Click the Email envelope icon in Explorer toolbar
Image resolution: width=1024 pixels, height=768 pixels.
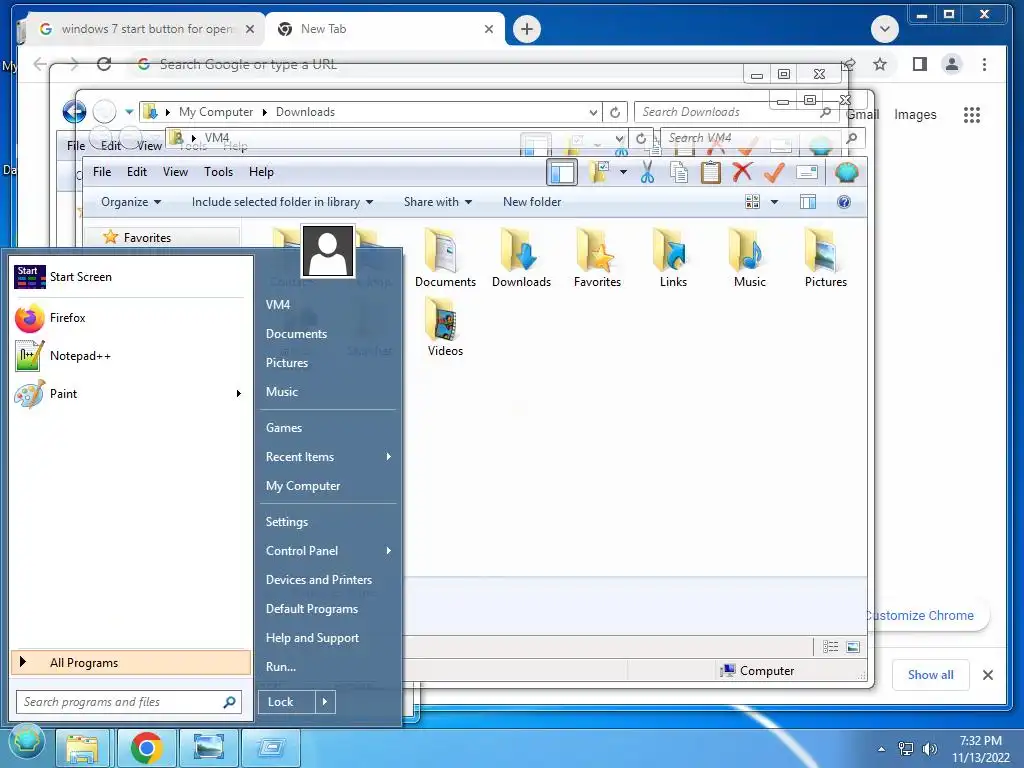[x=807, y=172]
